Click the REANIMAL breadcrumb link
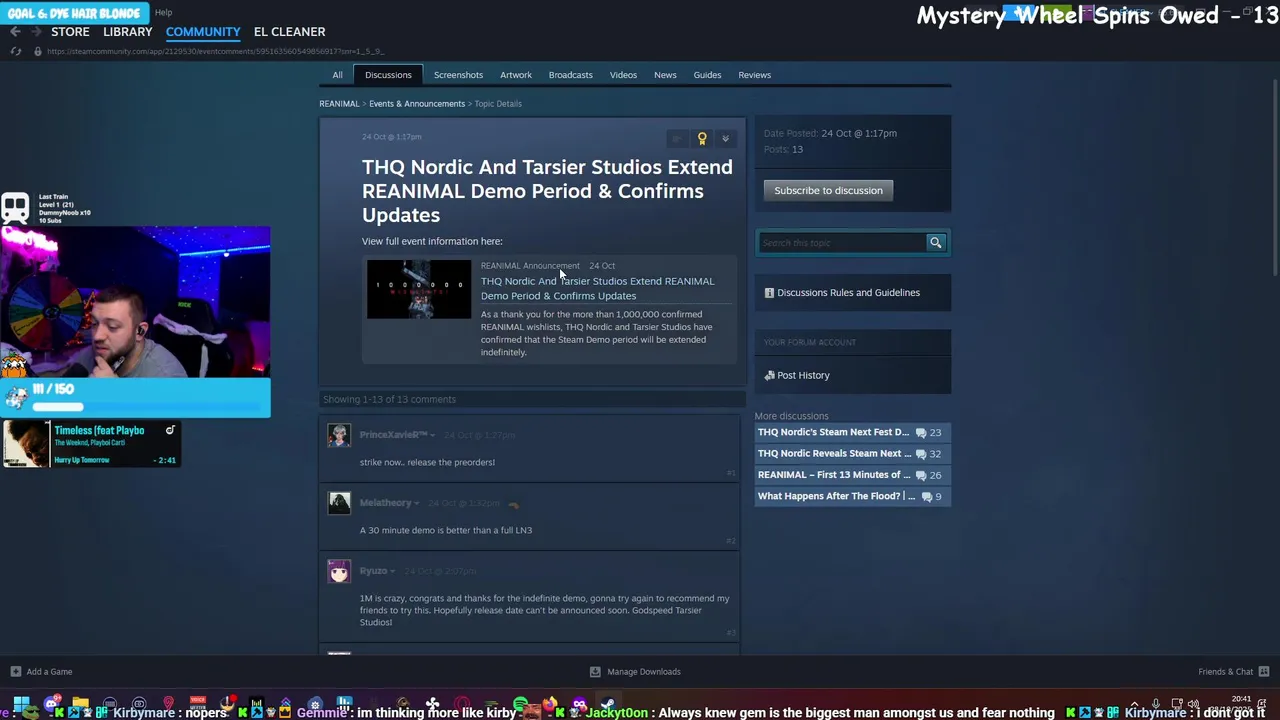The image size is (1280, 720). coord(339,104)
